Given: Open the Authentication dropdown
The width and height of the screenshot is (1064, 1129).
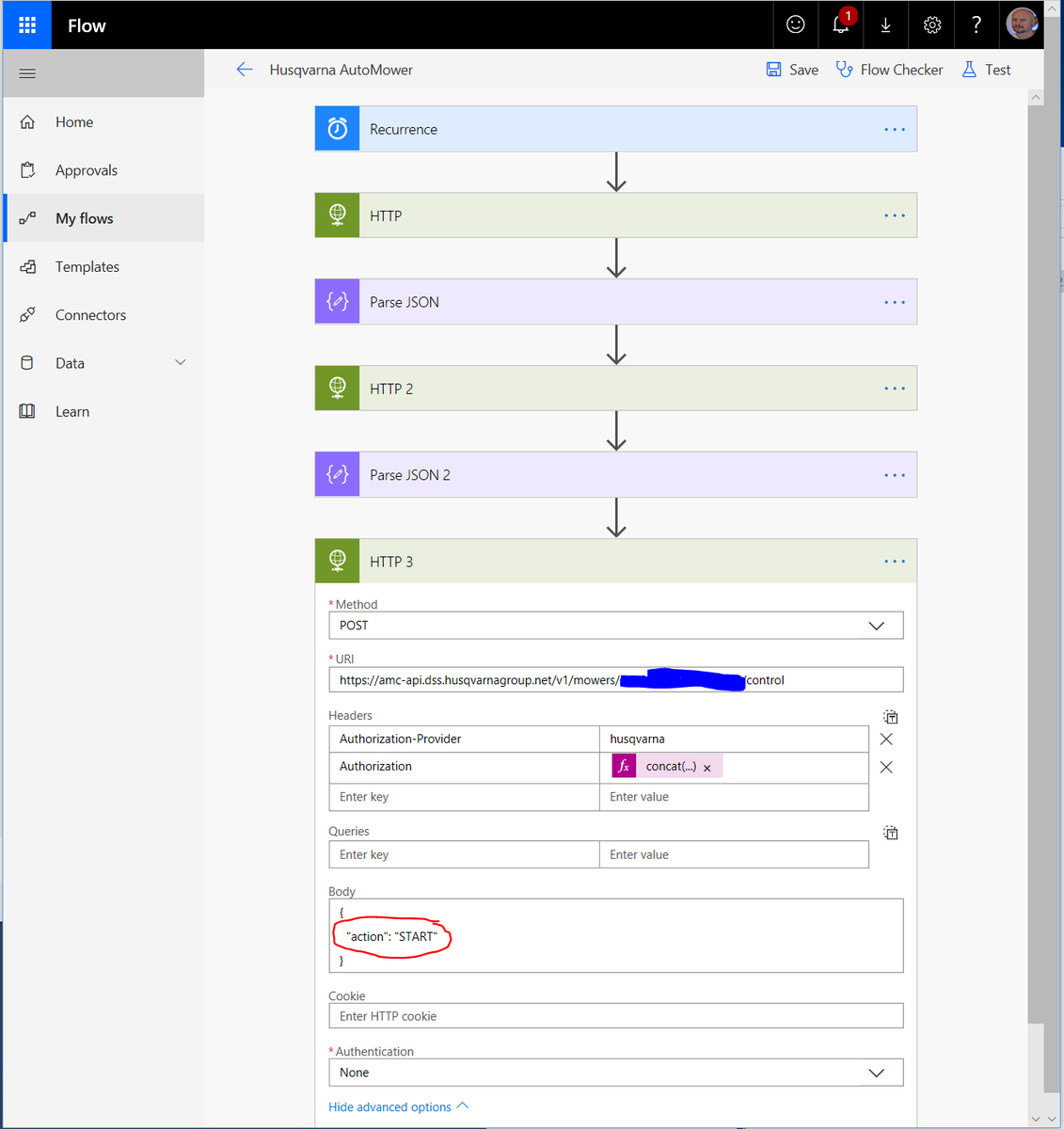Looking at the screenshot, I should point(616,1073).
